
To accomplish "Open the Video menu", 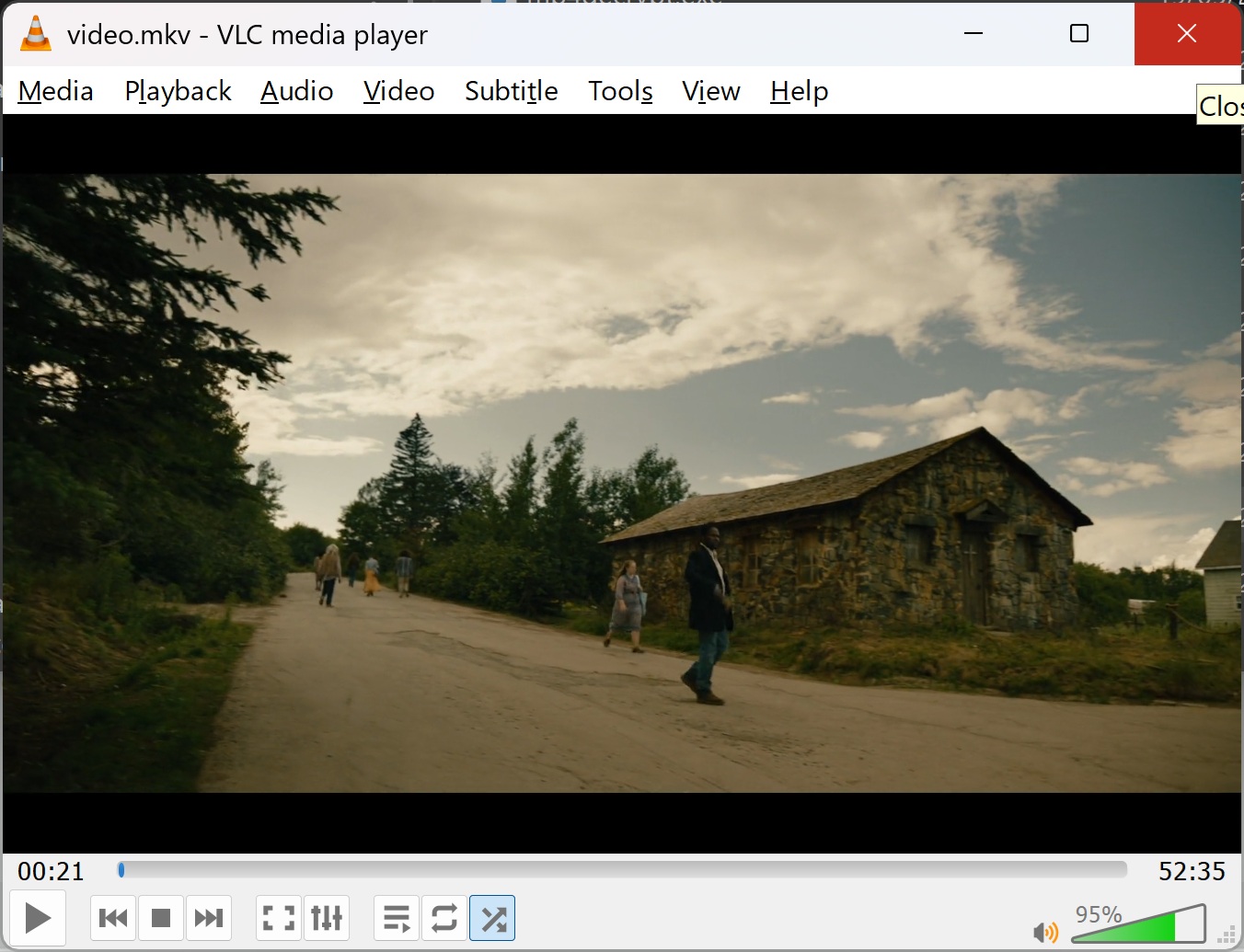I will [399, 91].
